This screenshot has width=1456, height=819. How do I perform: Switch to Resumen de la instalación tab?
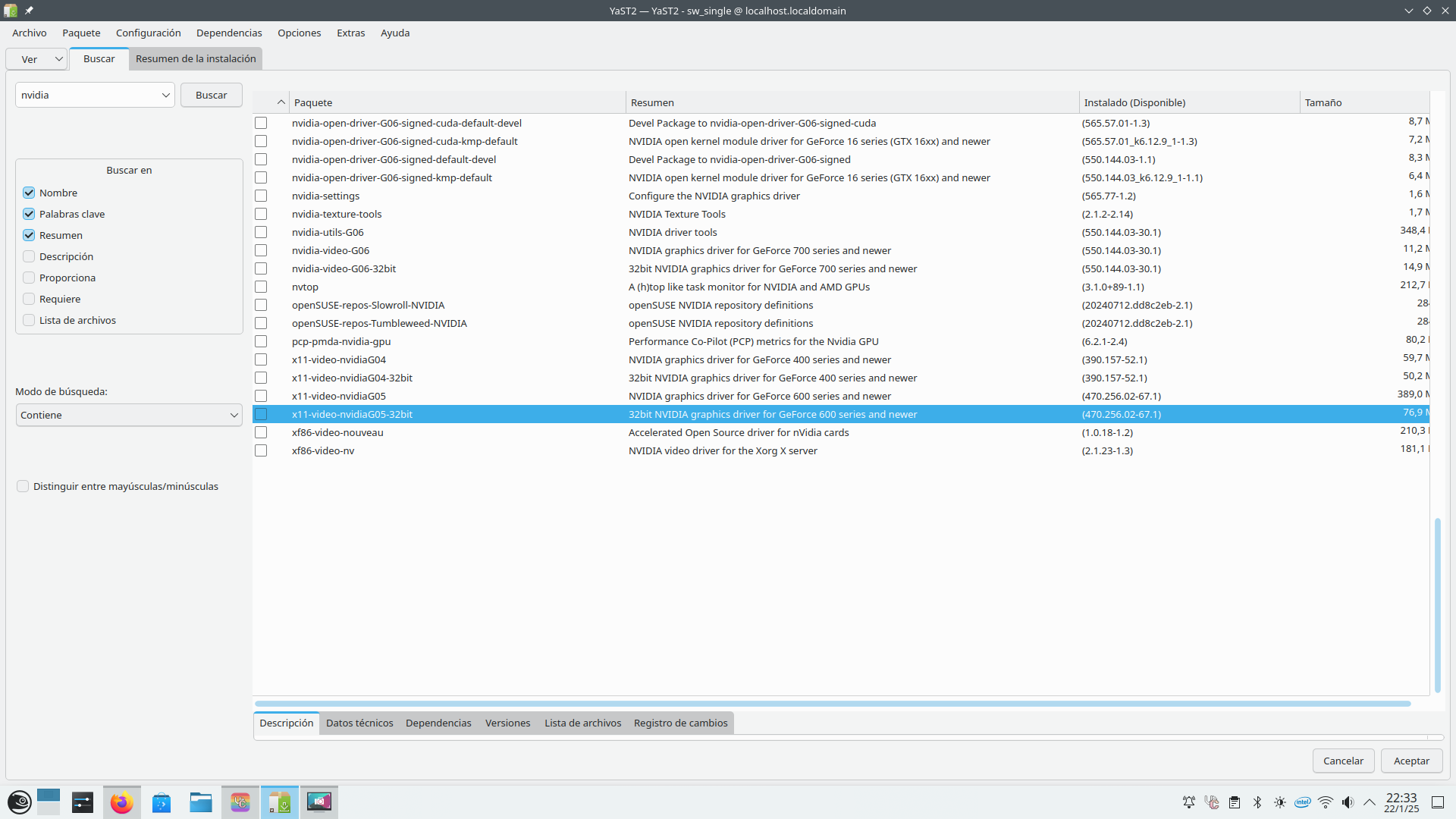pyautogui.click(x=196, y=58)
